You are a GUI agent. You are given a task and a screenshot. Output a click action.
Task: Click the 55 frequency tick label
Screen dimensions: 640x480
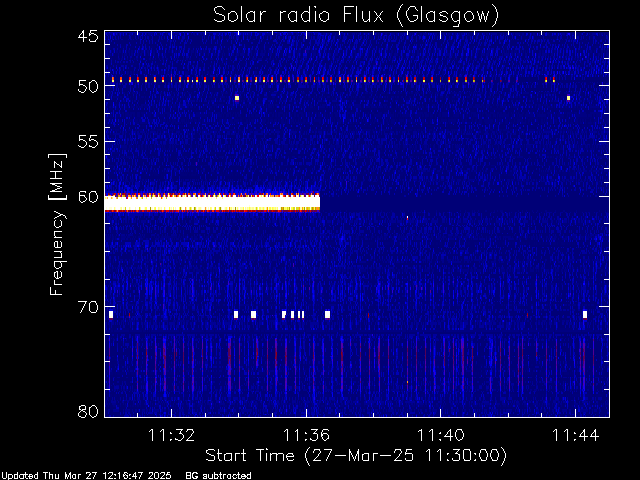[x=88, y=142]
